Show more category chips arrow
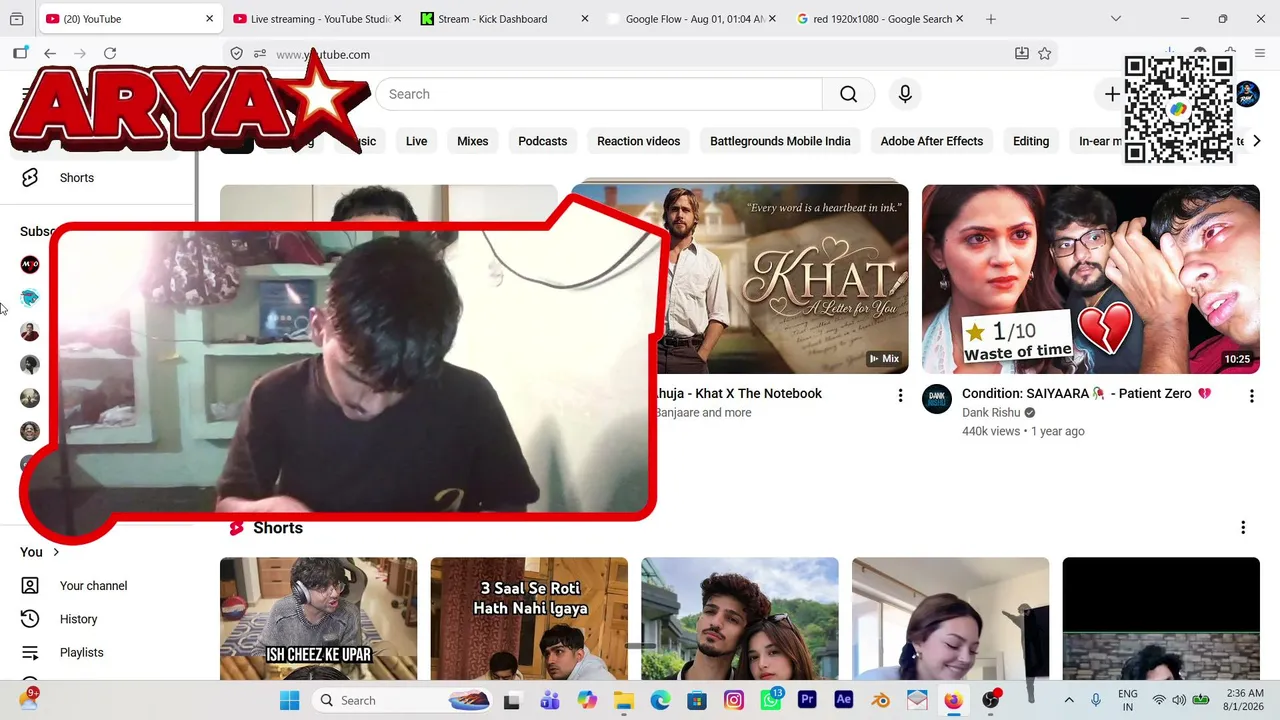Image resolution: width=1280 pixels, height=720 pixels. tap(1257, 141)
